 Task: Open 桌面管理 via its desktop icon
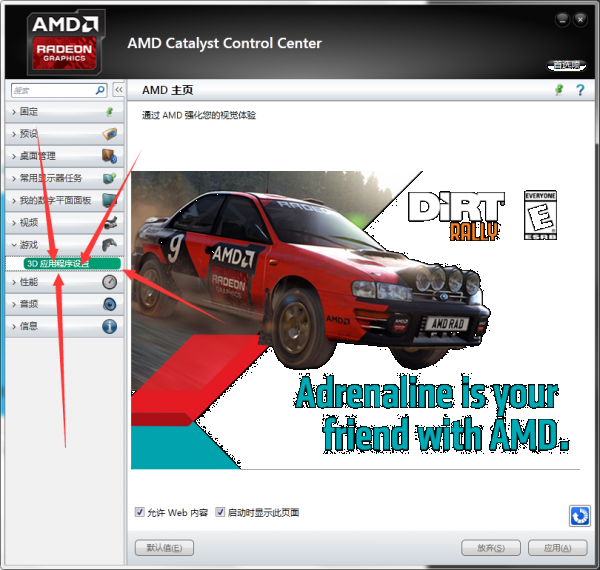coord(109,156)
